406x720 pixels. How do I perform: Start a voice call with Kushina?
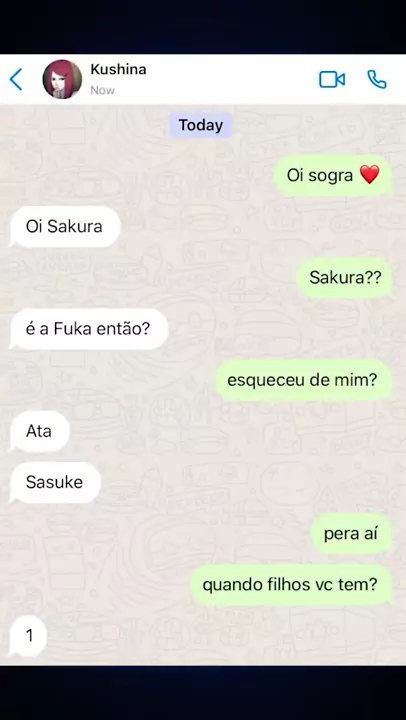pos(377,79)
